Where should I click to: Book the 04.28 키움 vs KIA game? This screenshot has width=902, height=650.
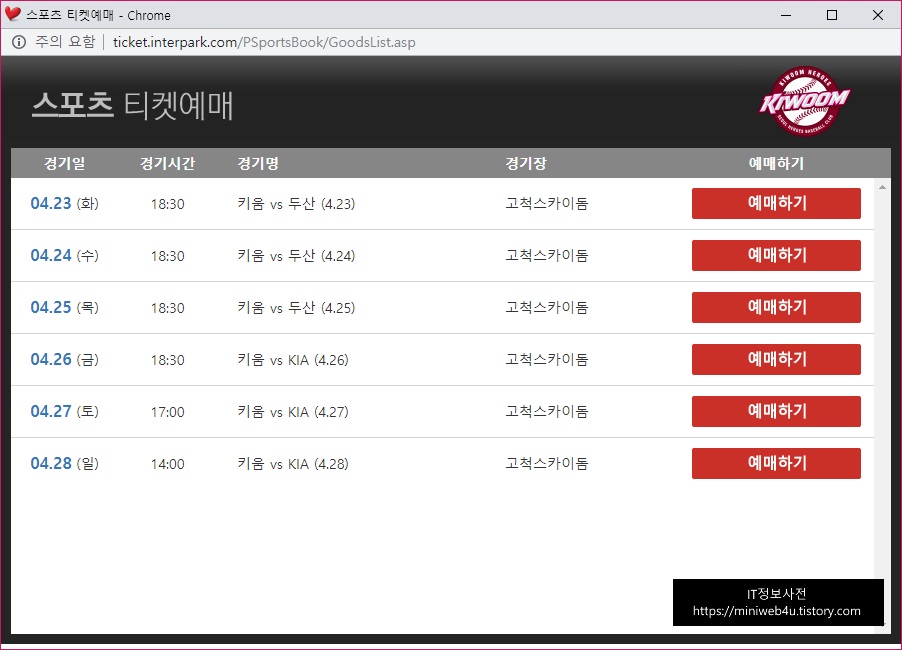(776, 464)
